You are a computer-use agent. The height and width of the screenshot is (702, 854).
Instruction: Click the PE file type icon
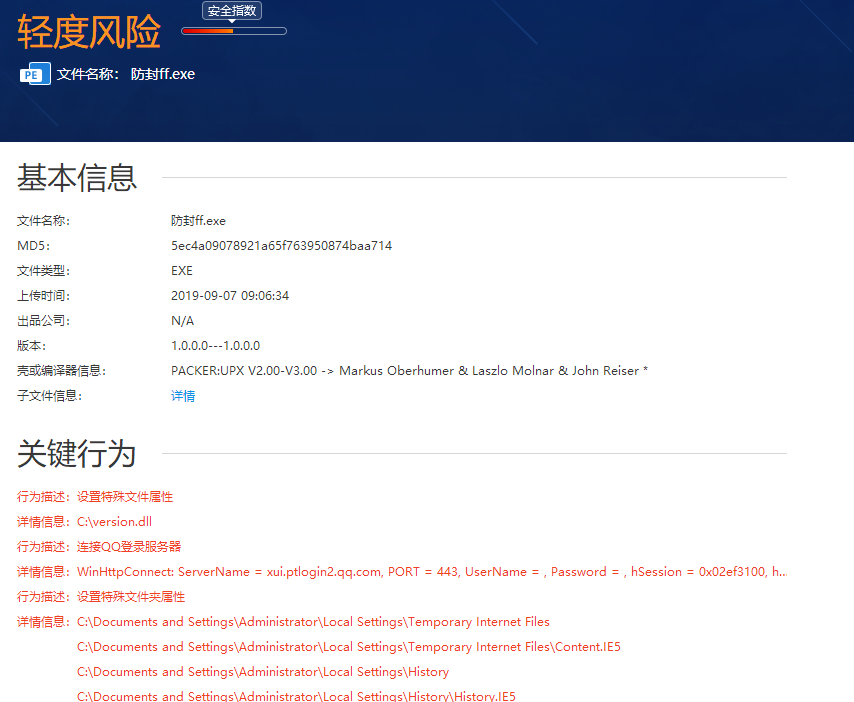[x=35, y=74]
